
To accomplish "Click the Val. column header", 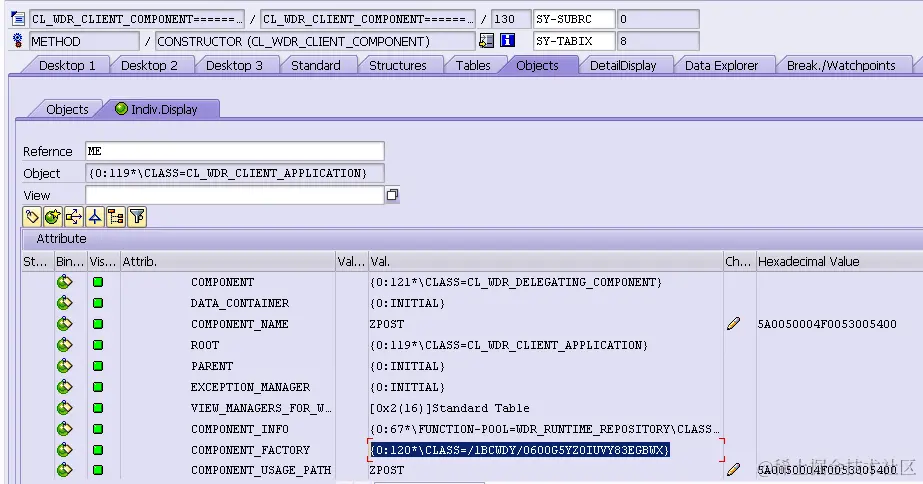I will (545, 261).
